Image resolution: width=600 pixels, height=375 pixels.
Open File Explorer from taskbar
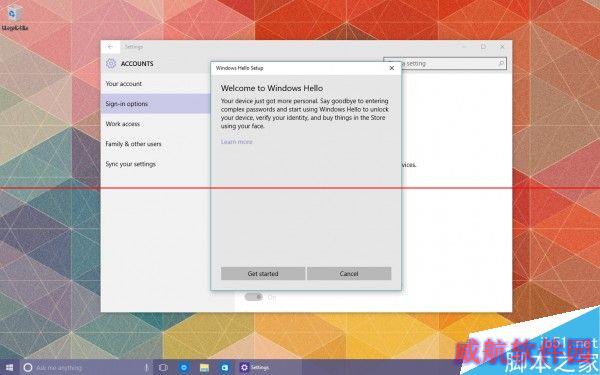204,368
